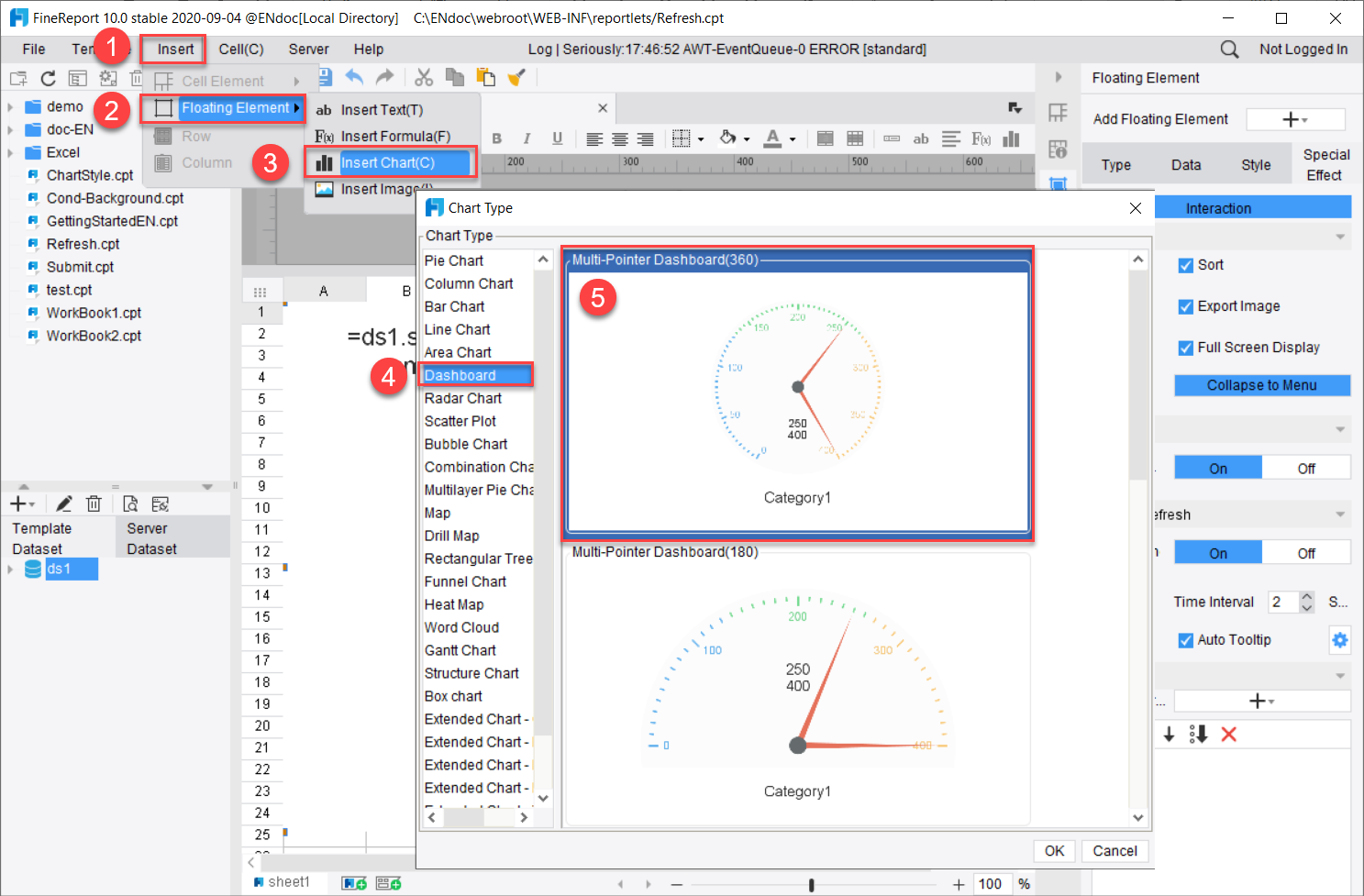Click the preview dataset icon

[x=130, y=503]
